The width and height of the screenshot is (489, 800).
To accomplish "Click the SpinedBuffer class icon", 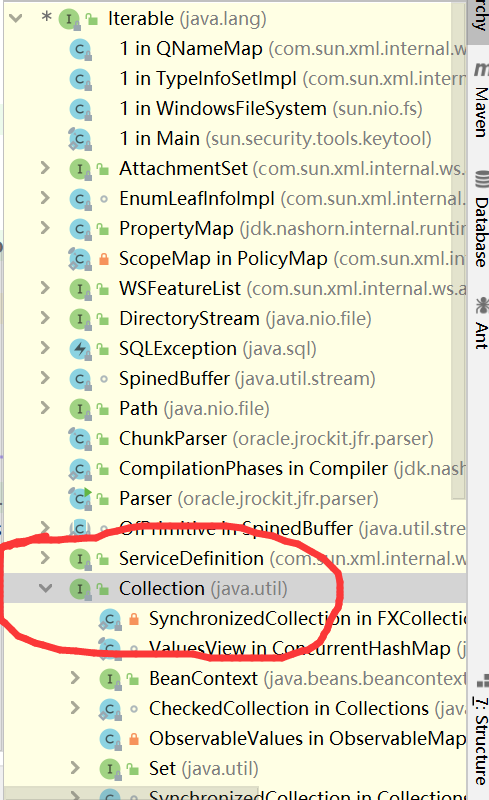I will point(80,379).
